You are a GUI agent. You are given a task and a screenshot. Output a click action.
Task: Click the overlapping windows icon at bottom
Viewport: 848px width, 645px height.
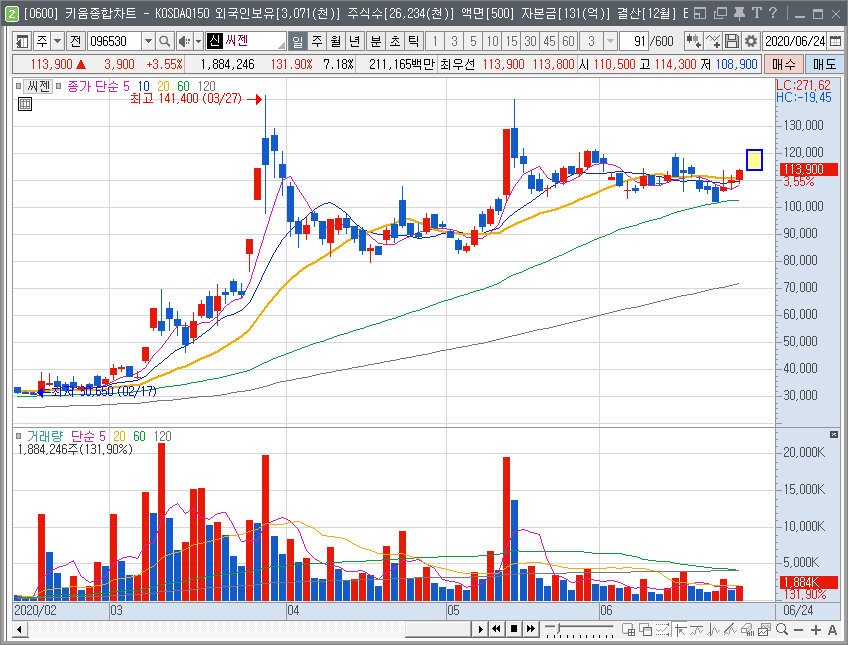pos(645,629)
